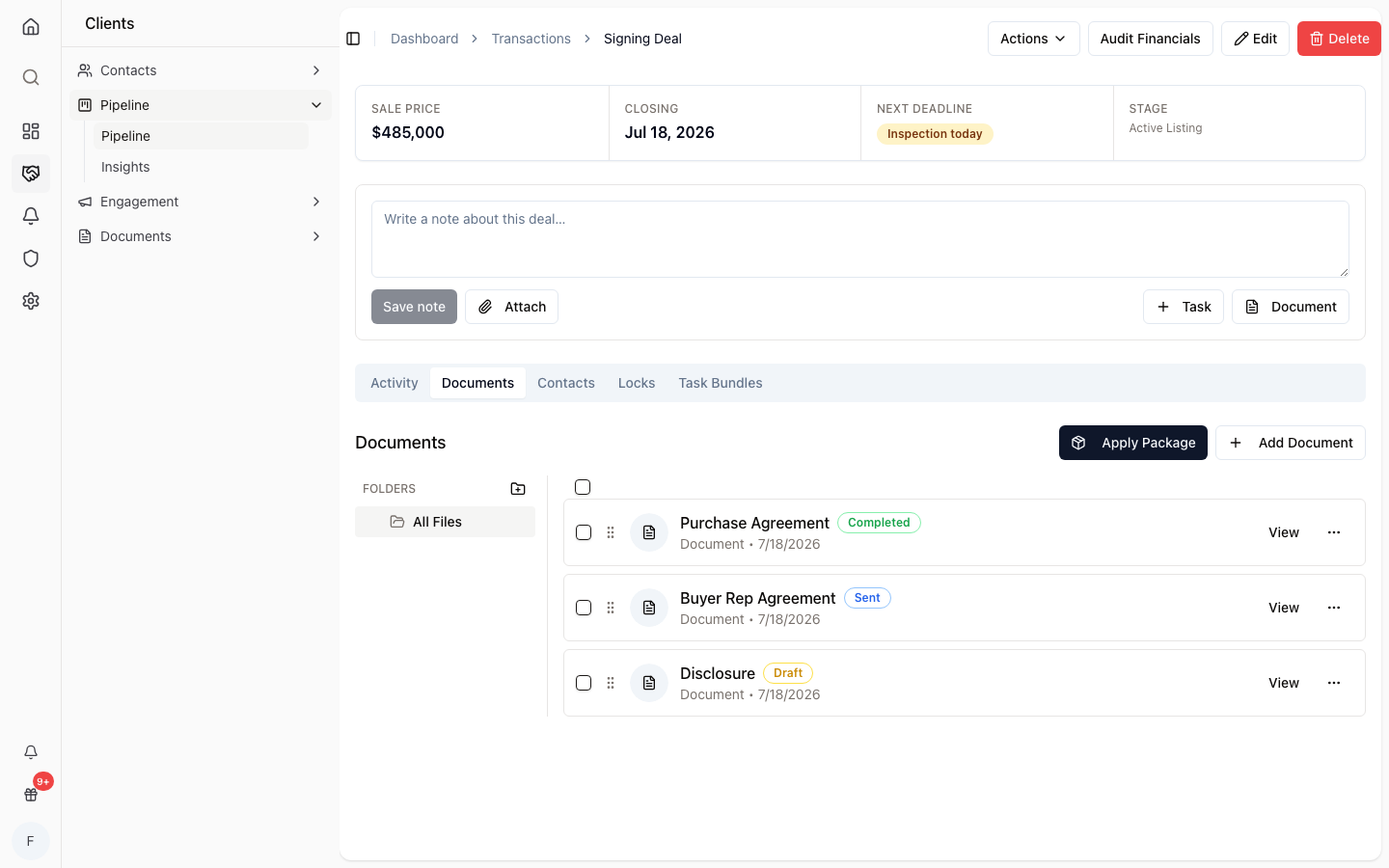
Task: Select the Documents tab
Action: pos(477,383)
